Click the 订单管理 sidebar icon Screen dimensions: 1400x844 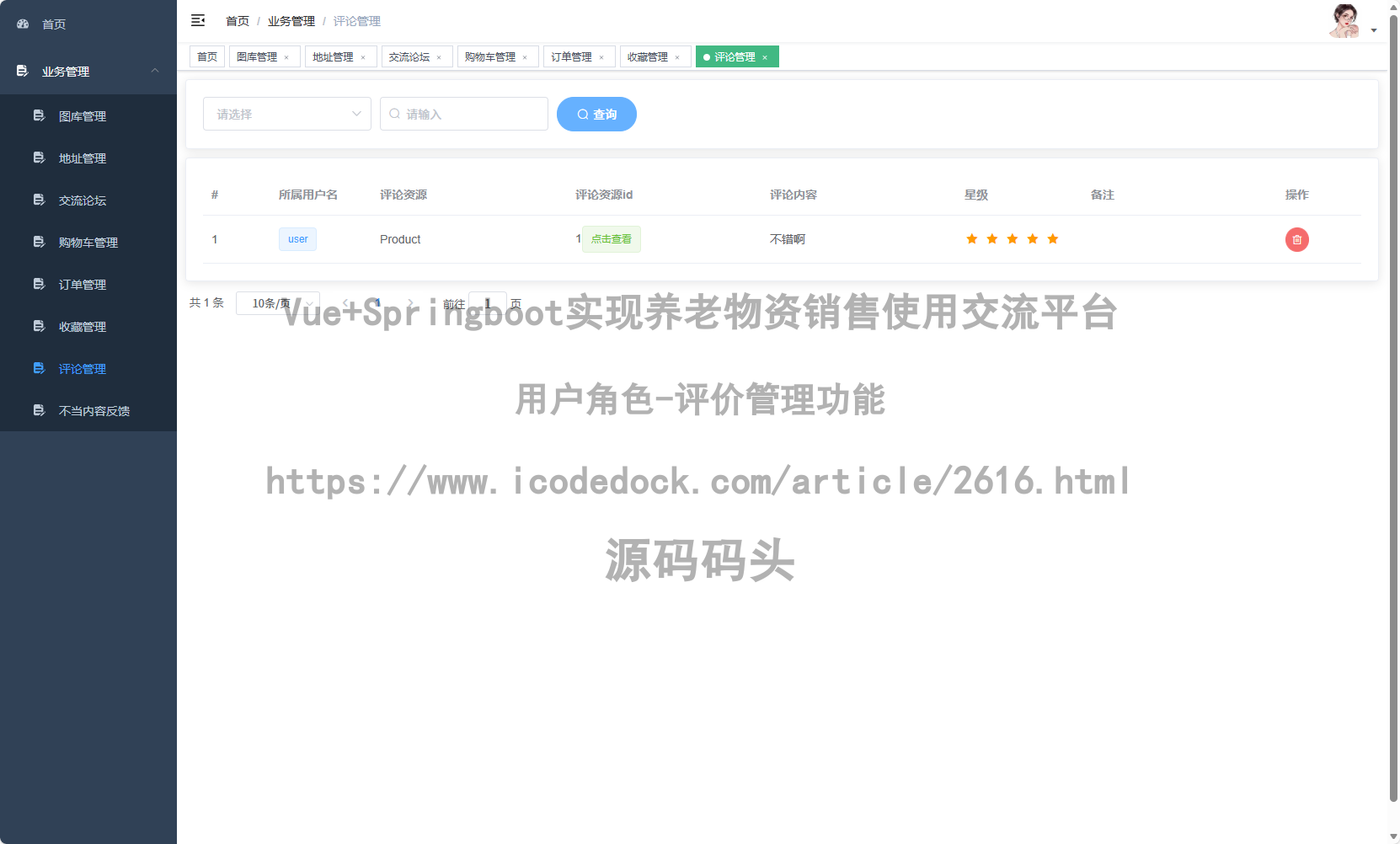pos(39,284)
